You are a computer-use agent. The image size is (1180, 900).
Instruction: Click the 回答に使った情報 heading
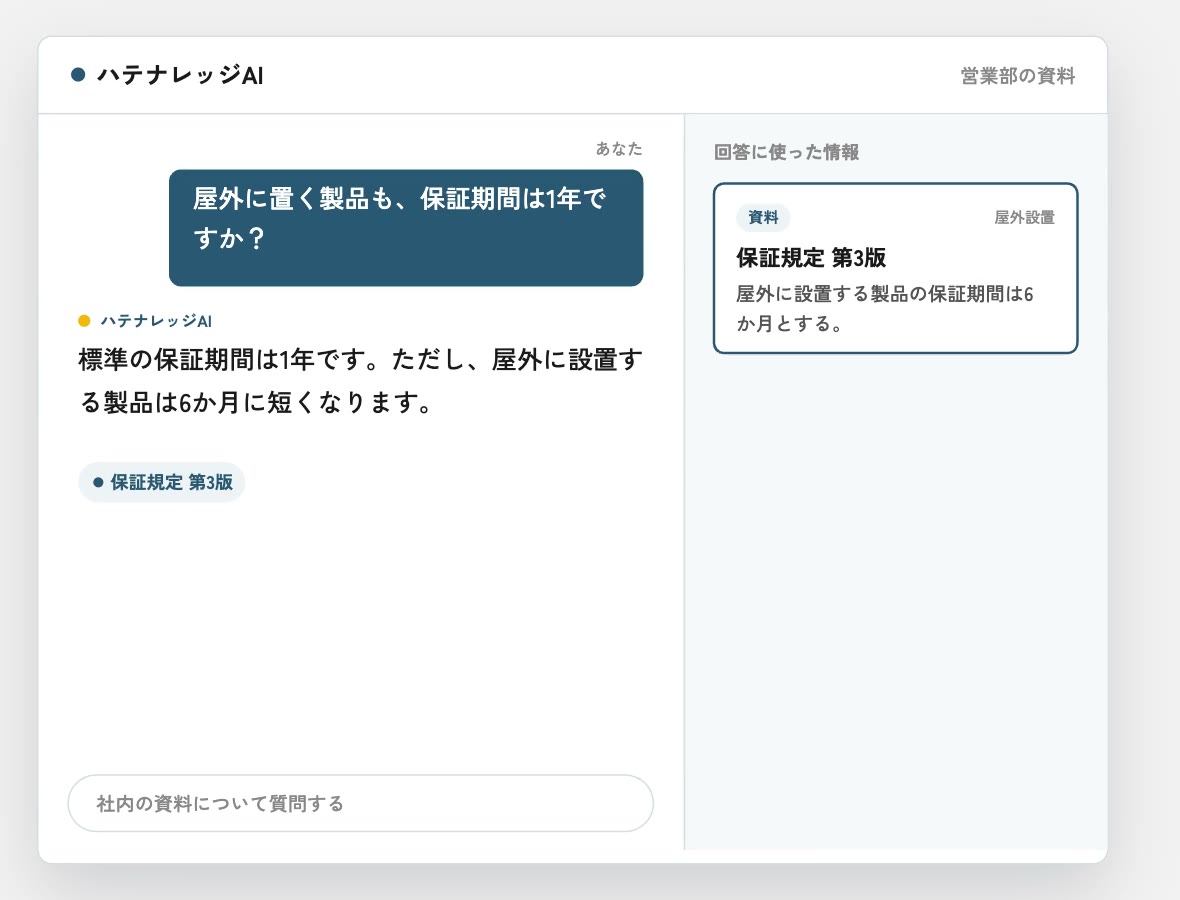tap(786, 152)
